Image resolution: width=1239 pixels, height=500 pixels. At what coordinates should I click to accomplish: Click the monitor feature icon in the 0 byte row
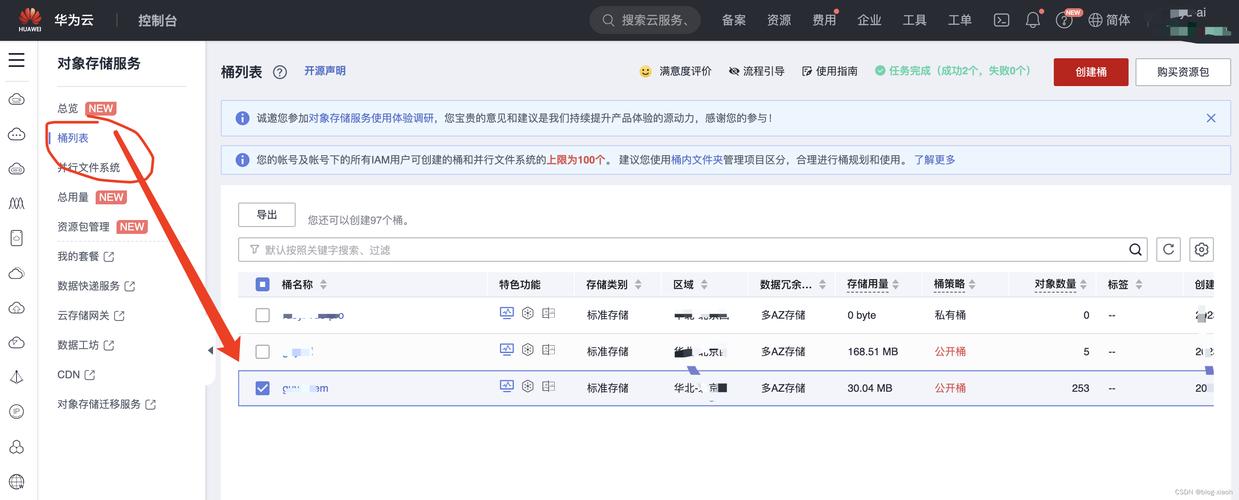tap(506, 314)
